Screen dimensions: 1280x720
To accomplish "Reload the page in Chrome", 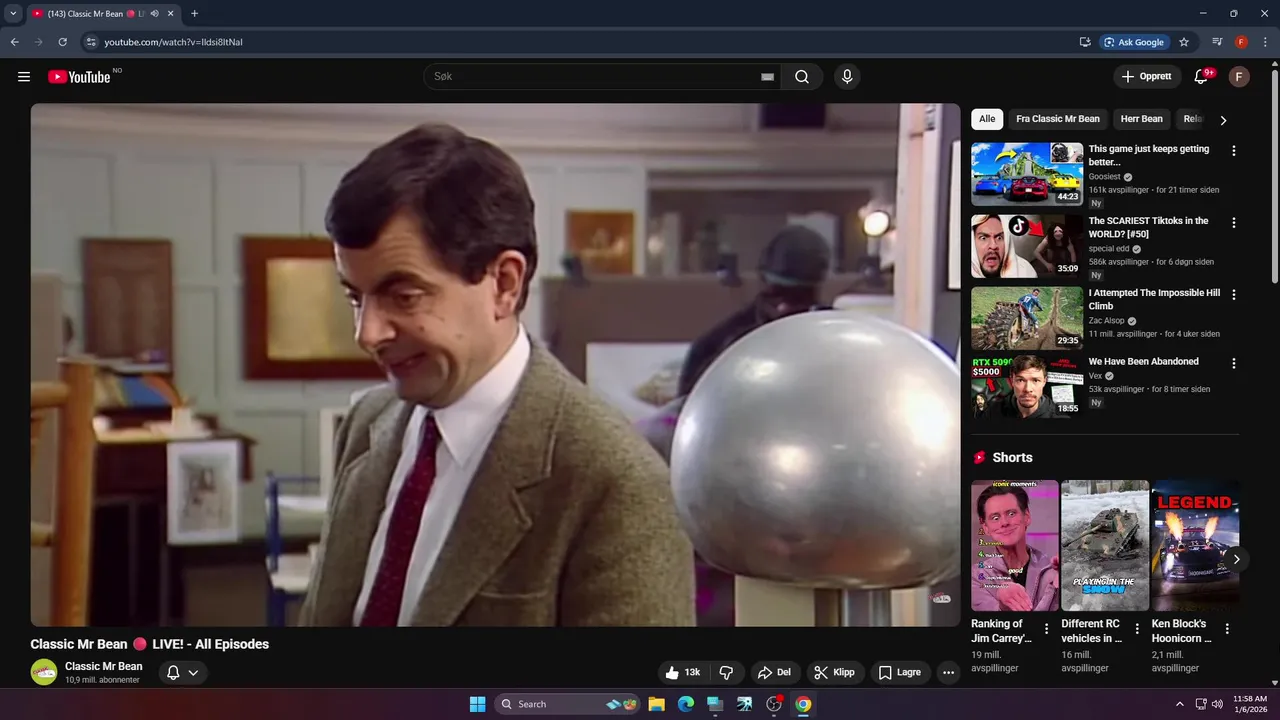I will click(x=62, y=42).
